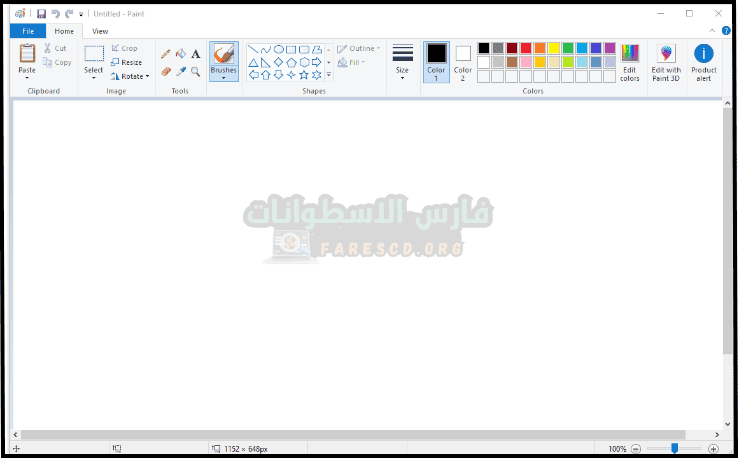
Task: Switch to the View tab
Action: [100, 31]
